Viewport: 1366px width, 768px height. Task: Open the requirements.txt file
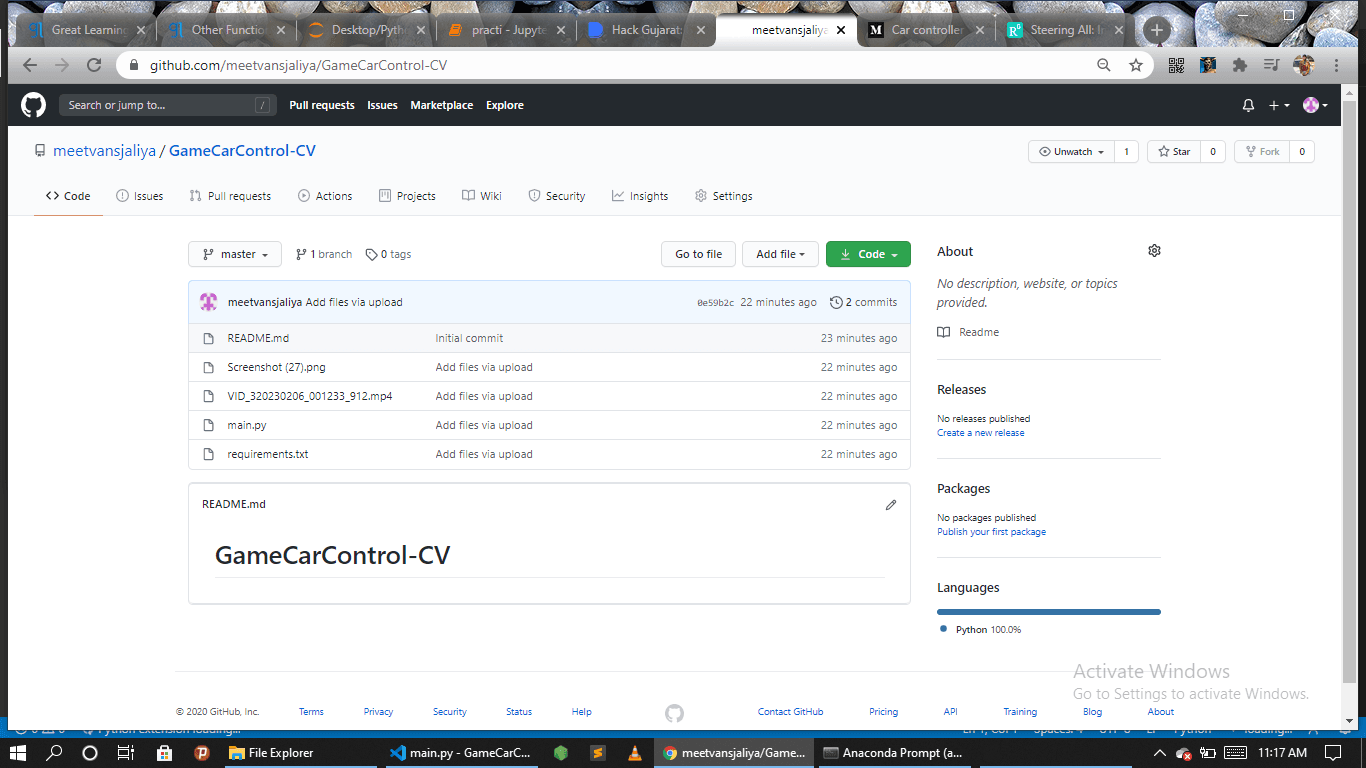(x=268, y=454)
